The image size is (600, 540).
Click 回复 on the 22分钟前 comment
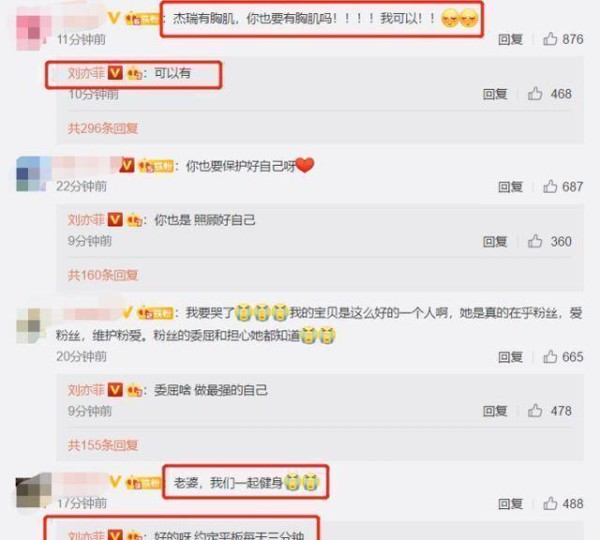tap(510, 187)
